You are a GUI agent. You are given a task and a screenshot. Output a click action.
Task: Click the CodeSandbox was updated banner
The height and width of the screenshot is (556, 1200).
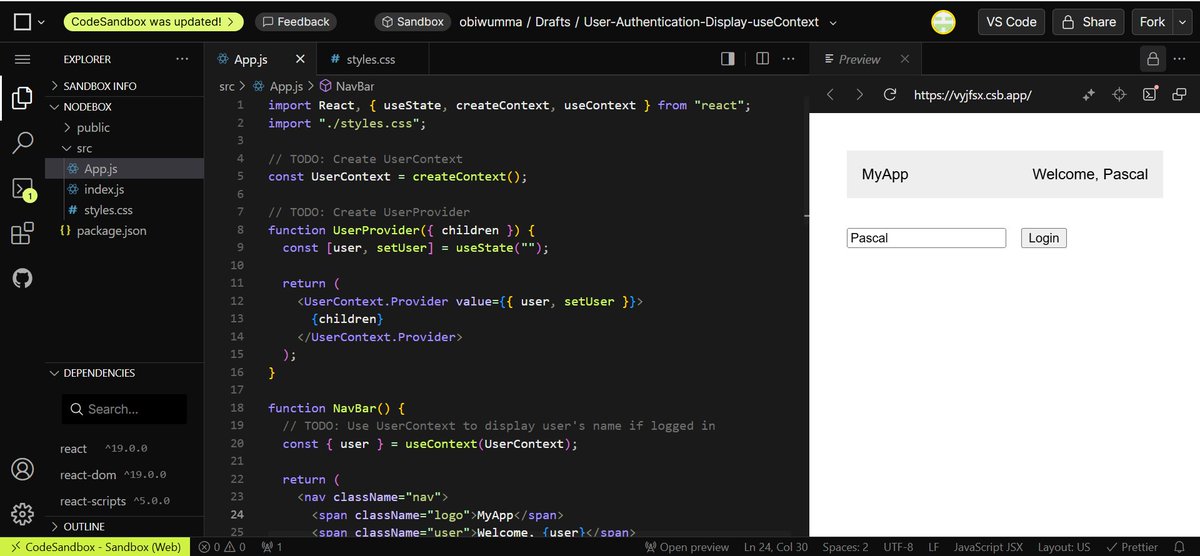coord(153,21)
